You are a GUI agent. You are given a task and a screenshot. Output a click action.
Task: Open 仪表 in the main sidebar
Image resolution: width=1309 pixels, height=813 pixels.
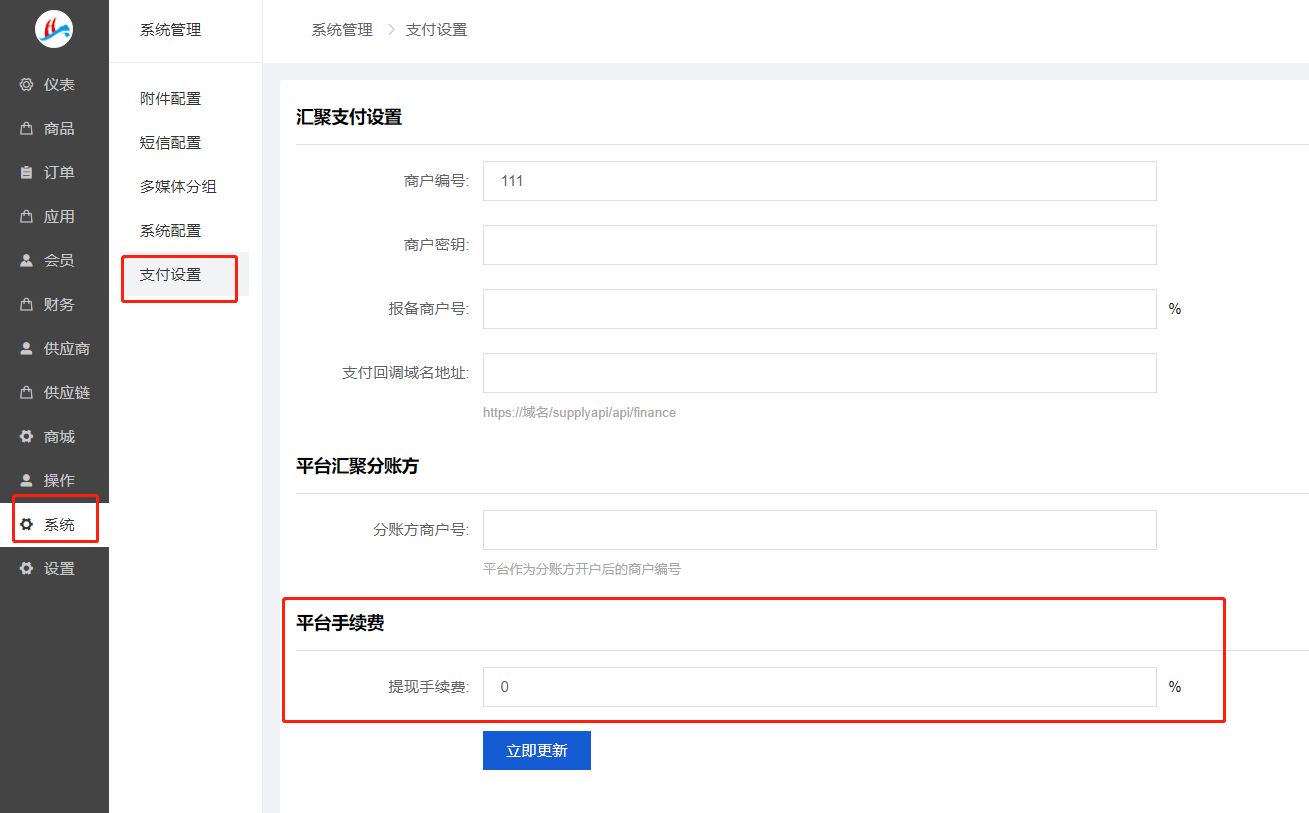click(54, 85)
